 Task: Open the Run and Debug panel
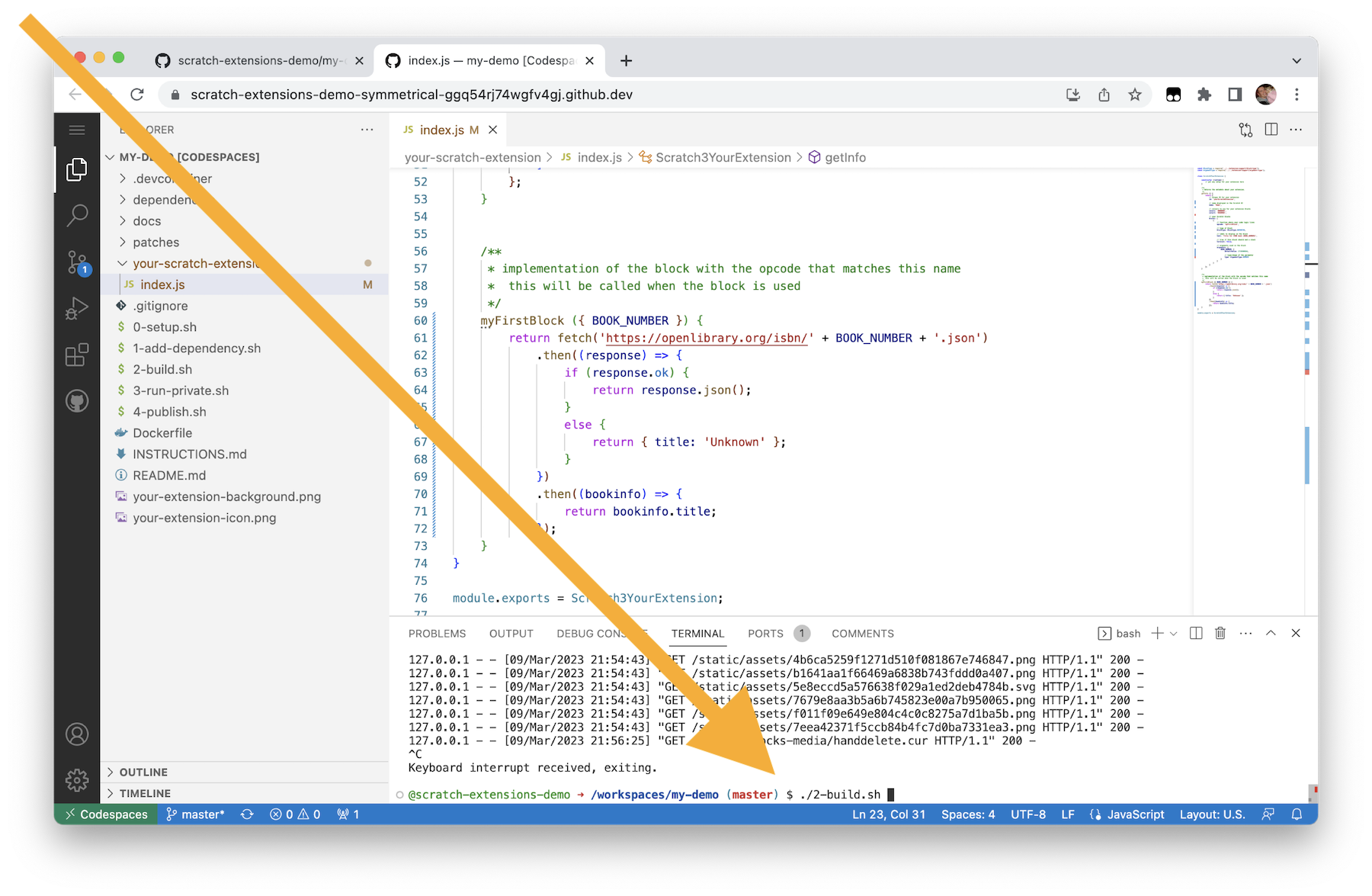[76, 308]
